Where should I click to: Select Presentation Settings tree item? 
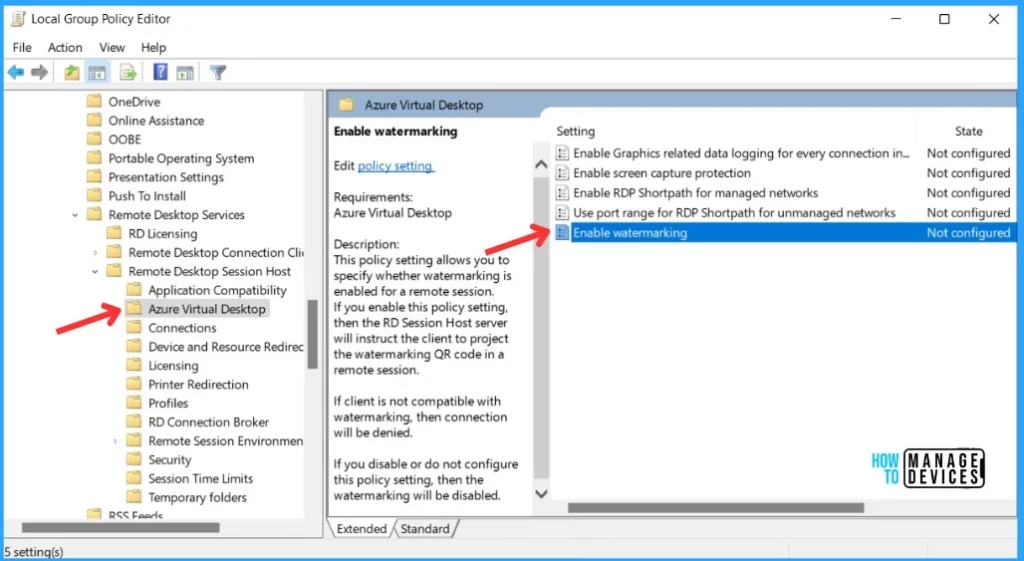[x=166, y=177]
